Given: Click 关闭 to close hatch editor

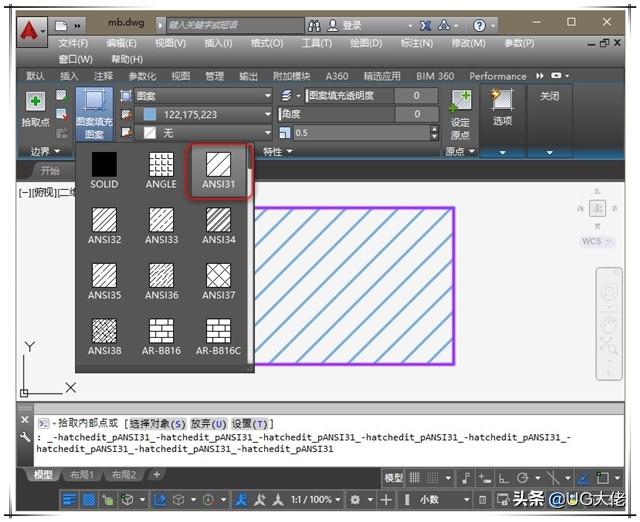Looking at the screenshot, I should tap(549, 97).
